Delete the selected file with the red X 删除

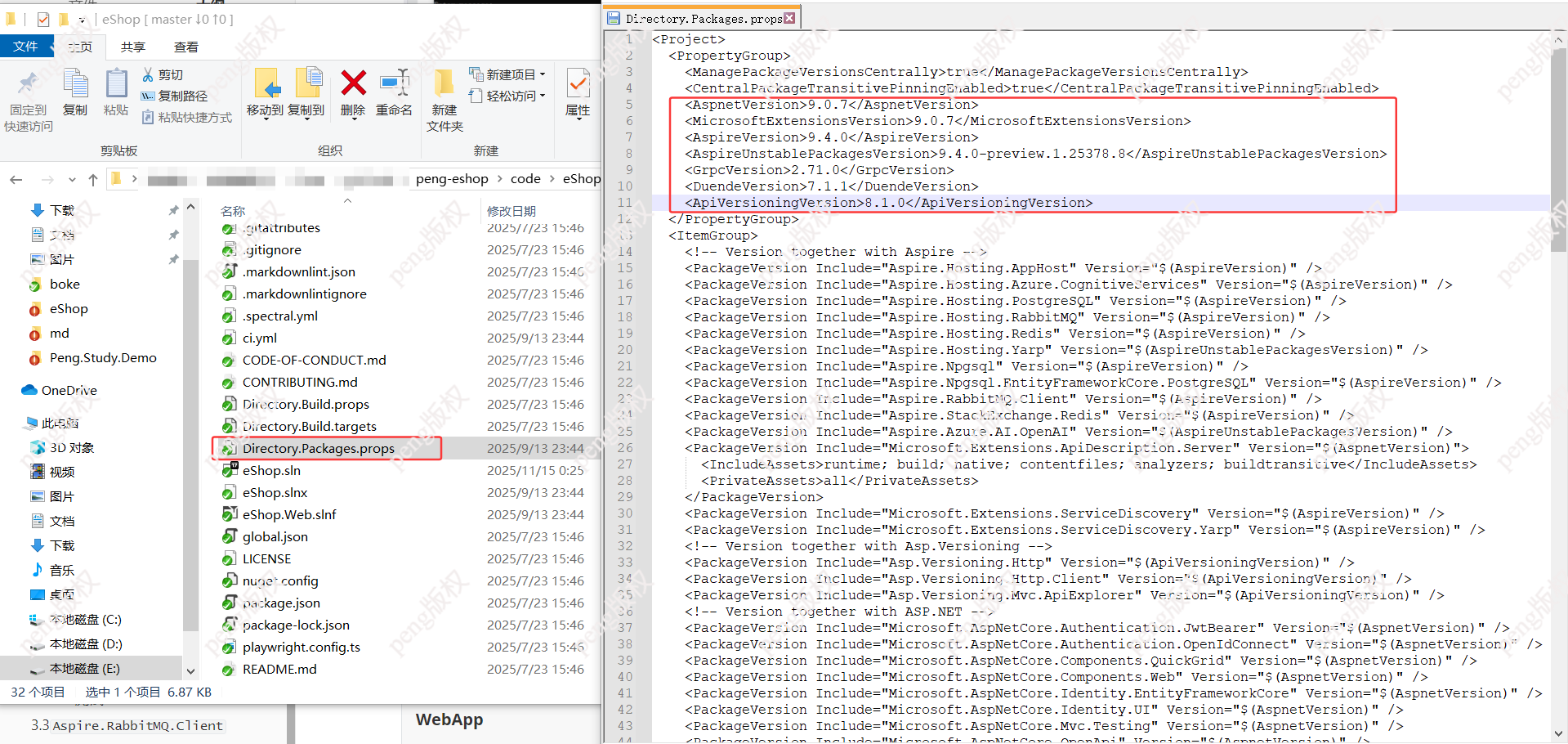[353, 92]
